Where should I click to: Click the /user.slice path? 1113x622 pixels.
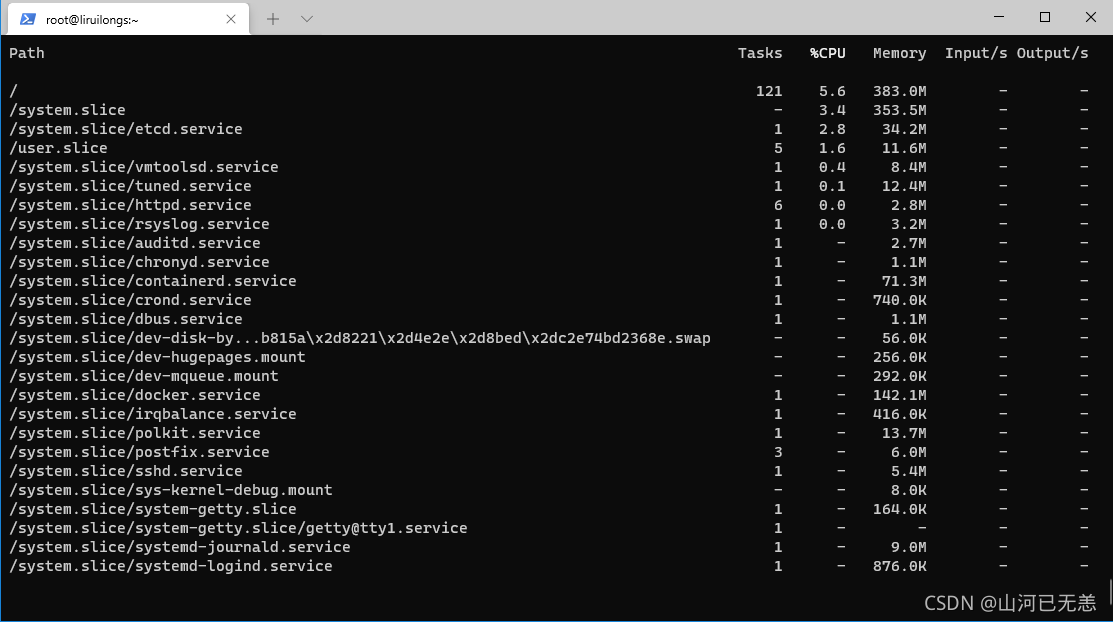tap(58, 148)
